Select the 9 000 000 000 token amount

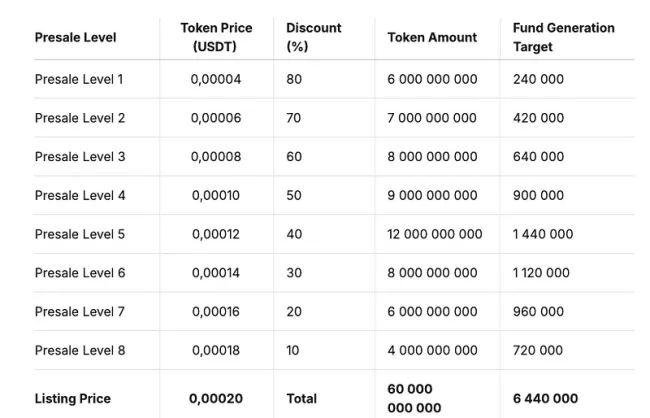point(432,195)
